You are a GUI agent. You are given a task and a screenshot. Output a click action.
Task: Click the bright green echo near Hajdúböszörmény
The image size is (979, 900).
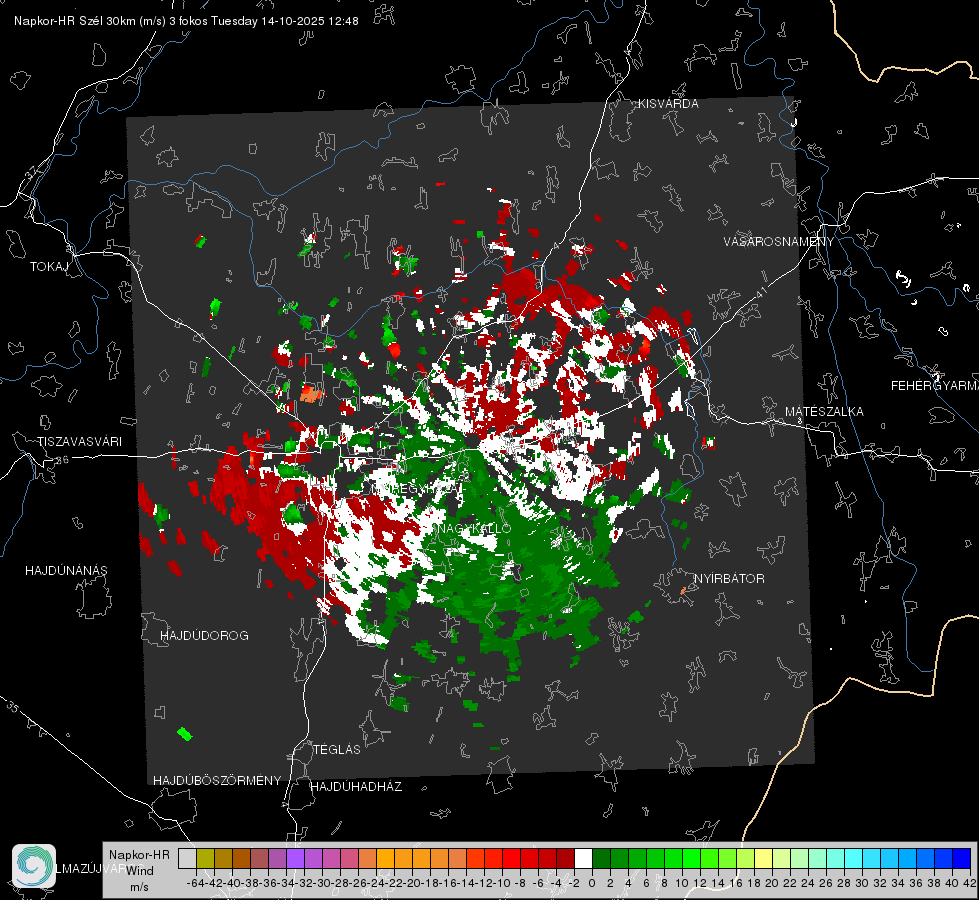point(184,733)
